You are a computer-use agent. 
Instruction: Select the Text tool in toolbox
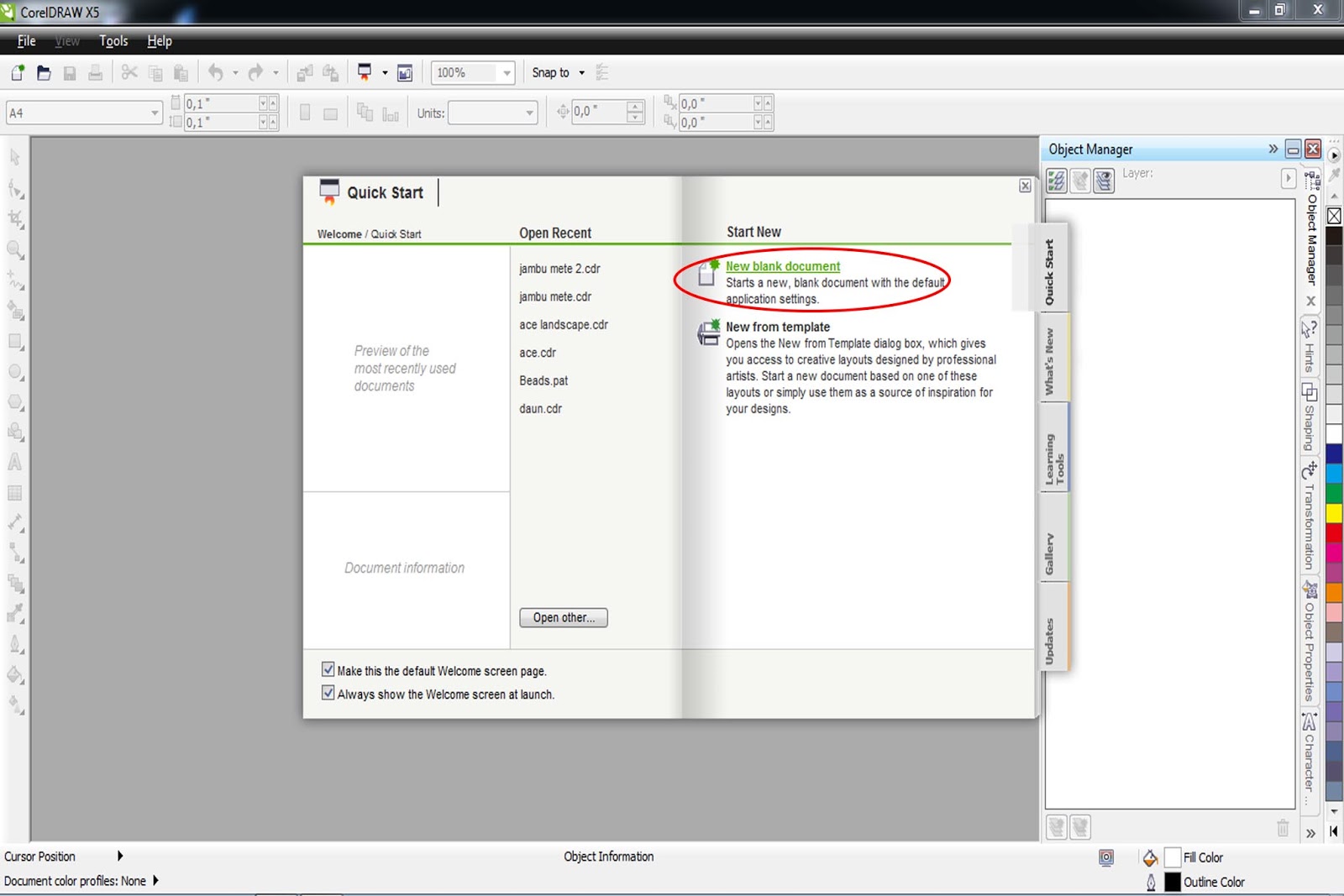click(x=15, y=462)
